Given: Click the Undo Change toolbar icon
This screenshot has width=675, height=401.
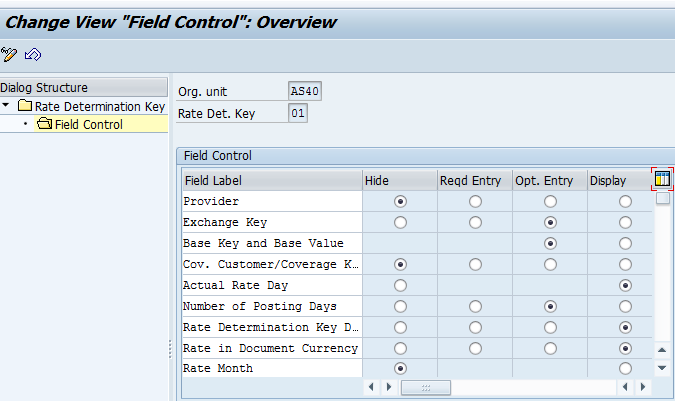Looking at the screenshot, I should 33,54.
